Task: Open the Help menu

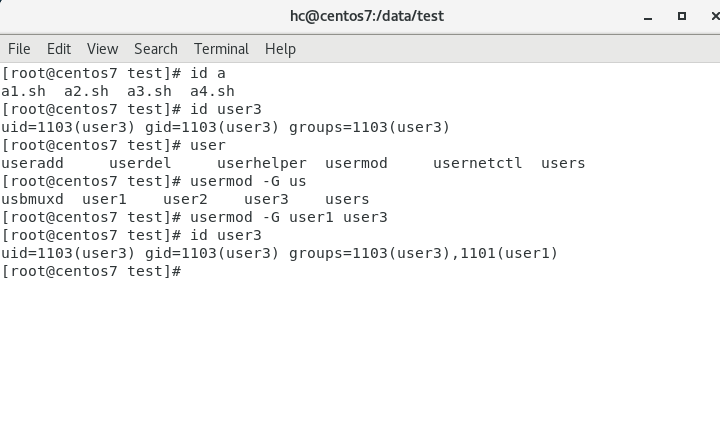Action: tap(280, 49)
